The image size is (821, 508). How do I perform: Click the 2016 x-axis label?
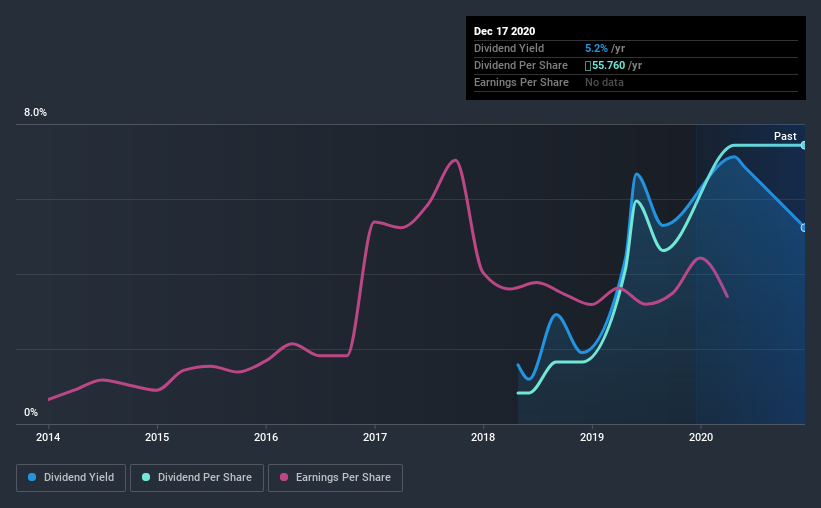[x=266, y=437]
